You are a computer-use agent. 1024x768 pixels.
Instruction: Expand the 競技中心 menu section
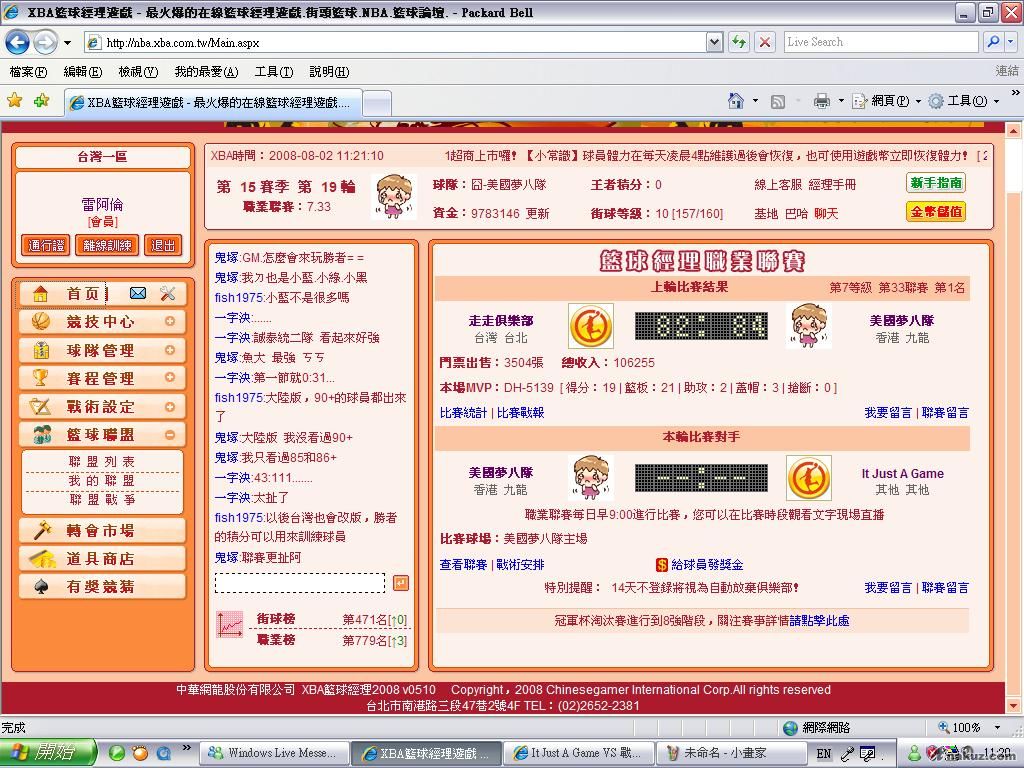(170, 322)
